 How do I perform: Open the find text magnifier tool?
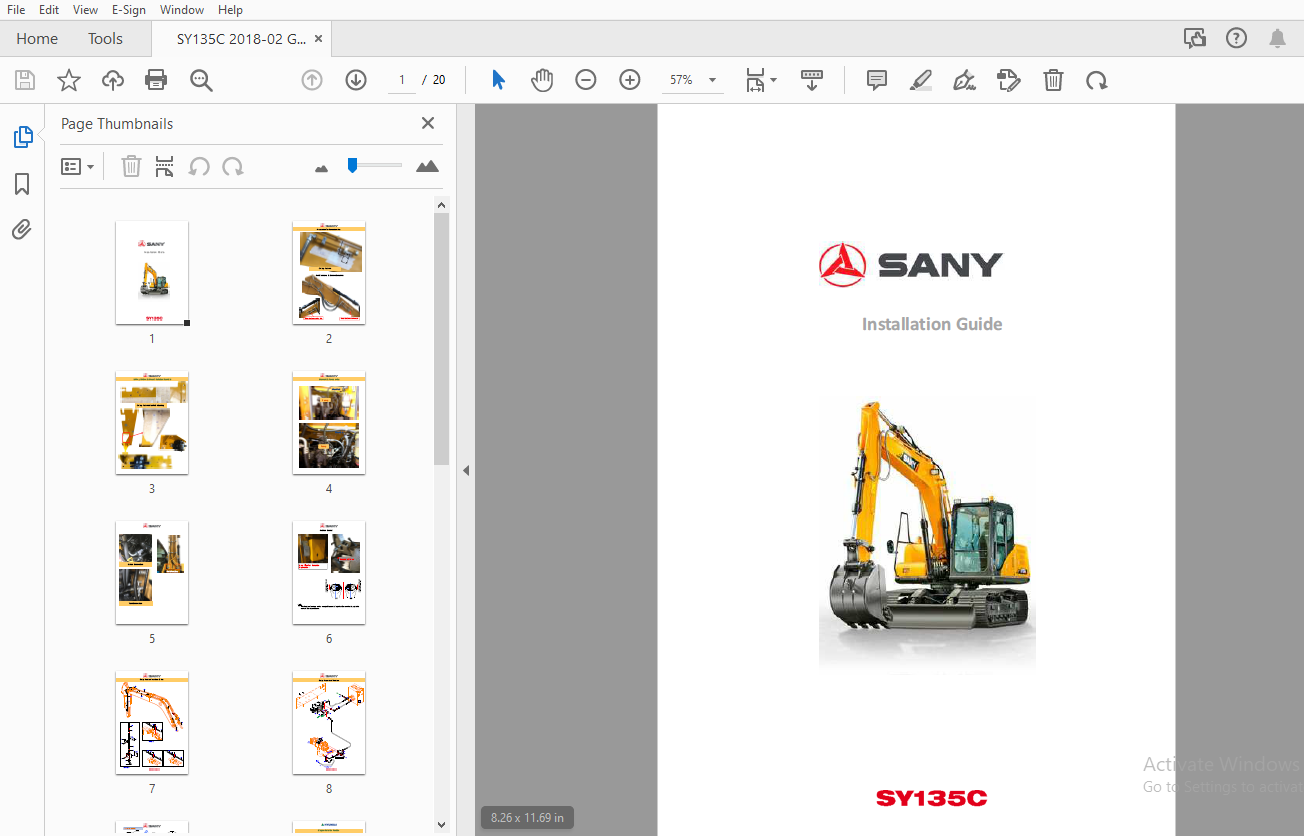pyautogui.click(x=202, y=81)
